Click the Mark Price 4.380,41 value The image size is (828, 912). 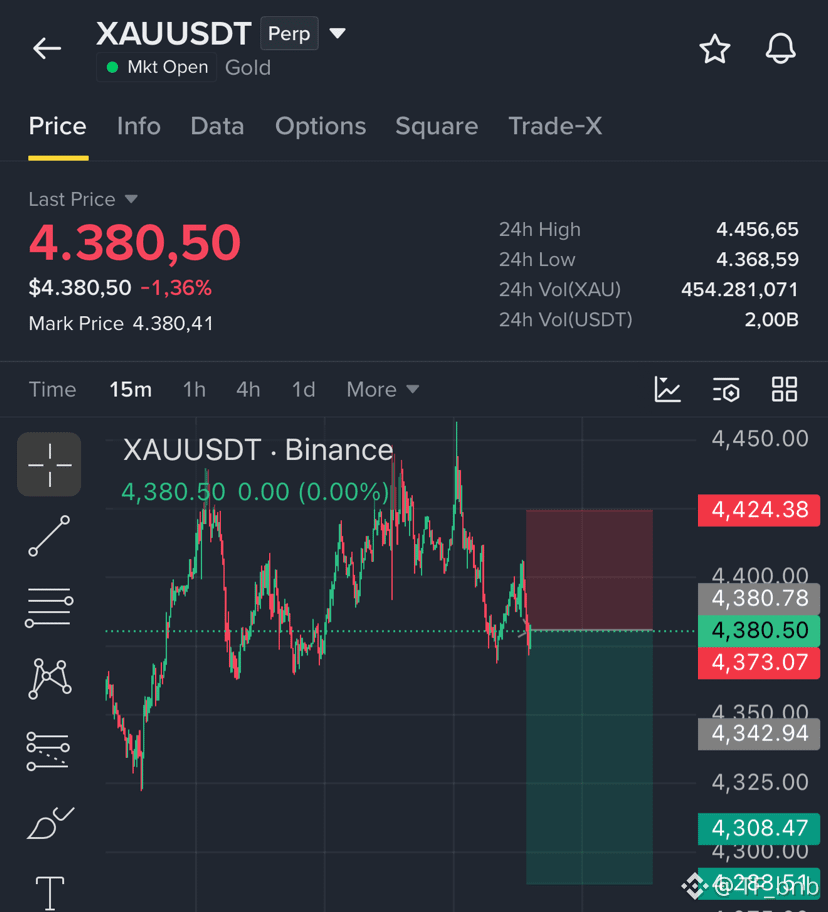point(173,323)
